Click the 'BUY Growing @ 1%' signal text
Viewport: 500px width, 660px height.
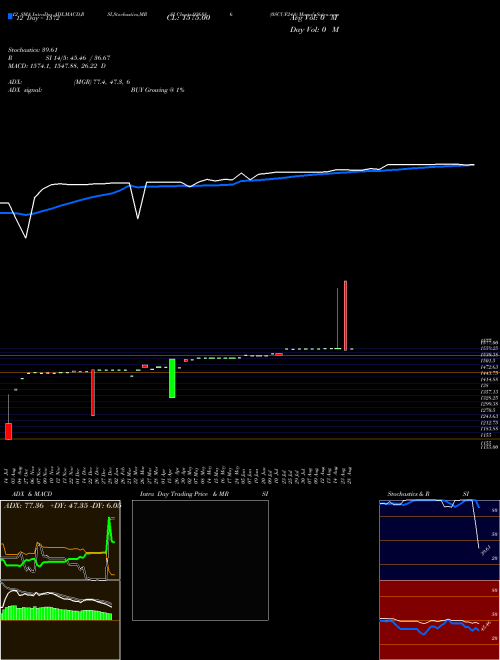(x=157, y=90)
